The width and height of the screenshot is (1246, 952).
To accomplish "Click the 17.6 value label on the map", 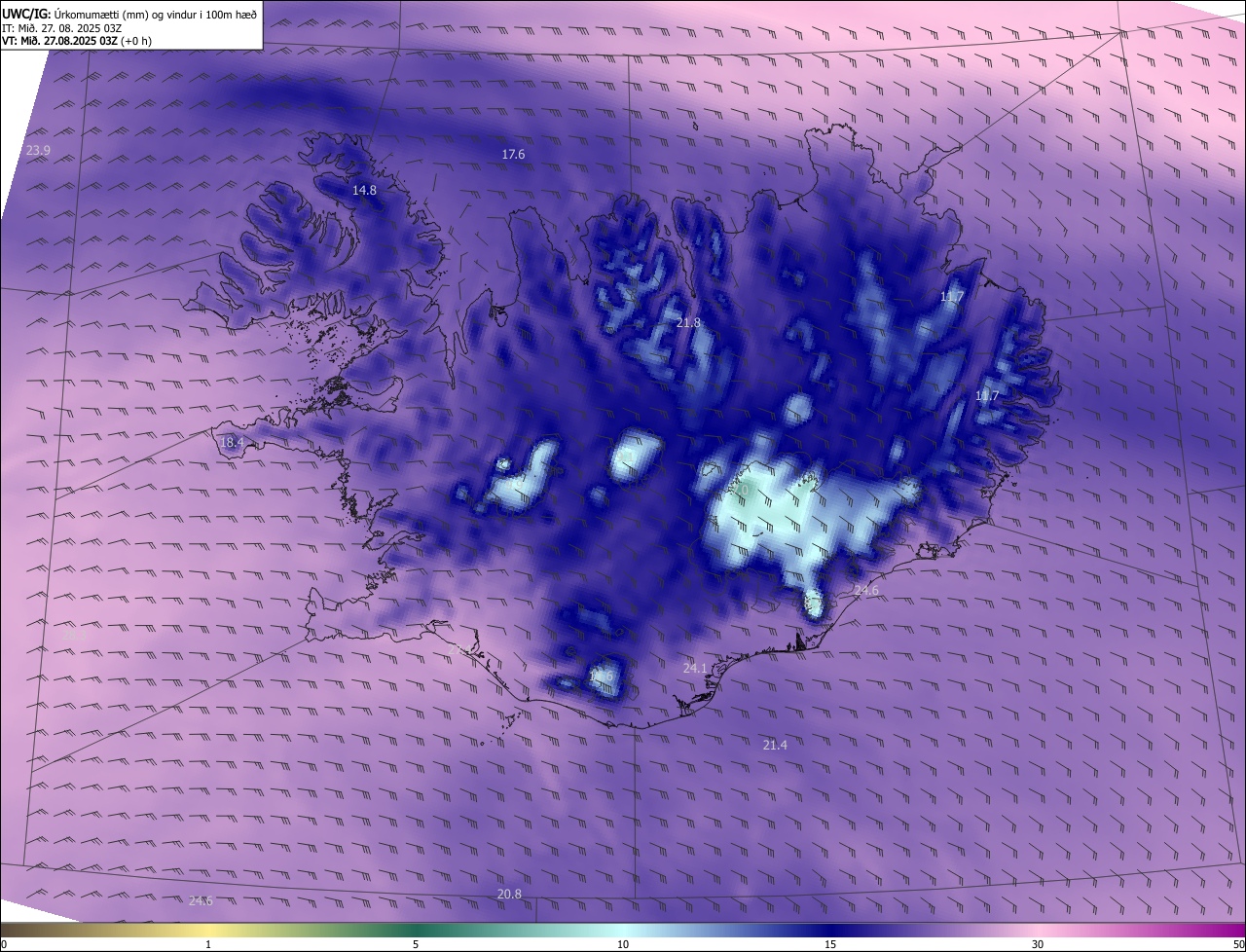I will [513, 154].
